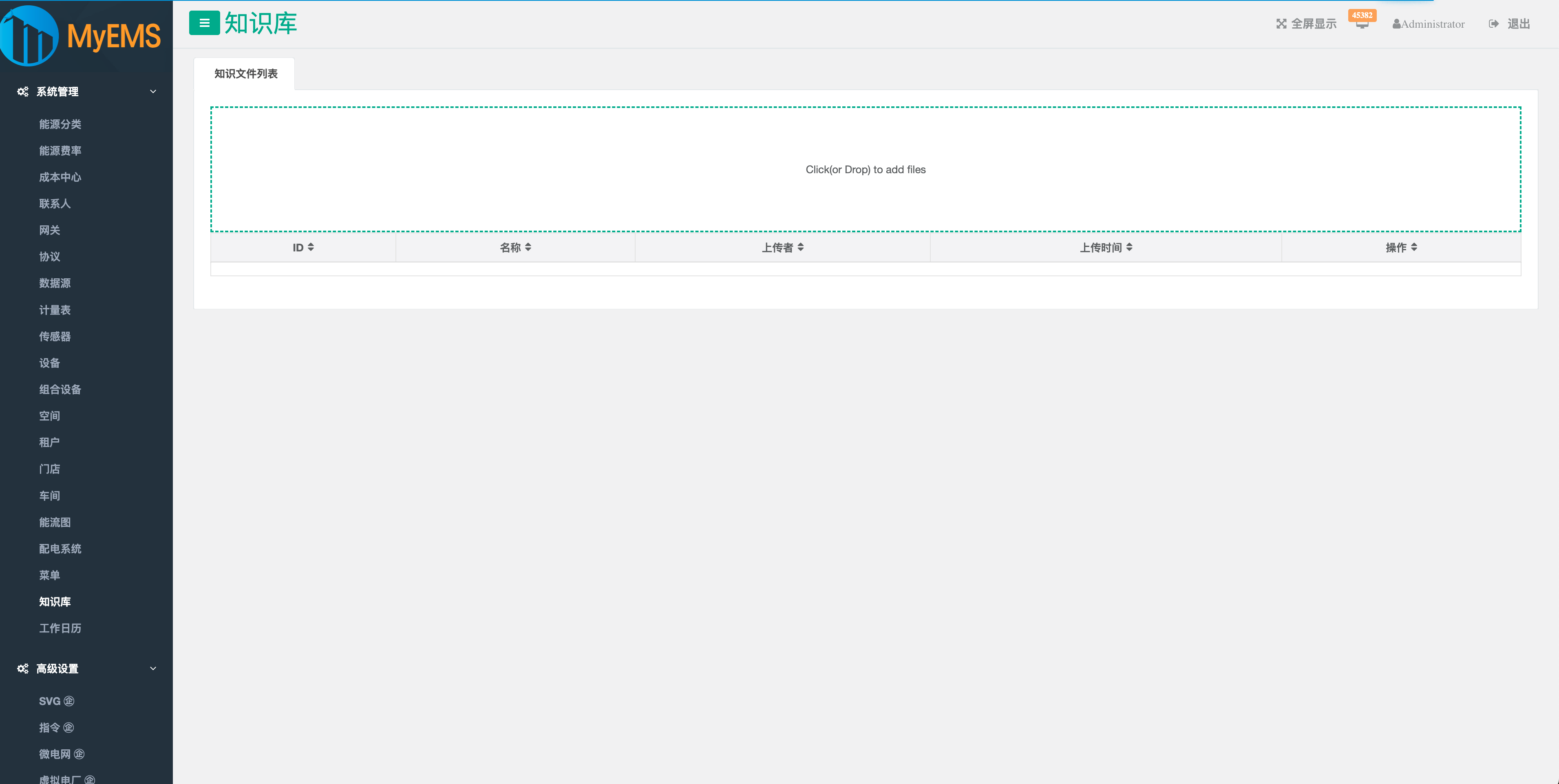Sort table by 名称 column
This screenshot has height=784, width=1559.
[x=515, y=247]
